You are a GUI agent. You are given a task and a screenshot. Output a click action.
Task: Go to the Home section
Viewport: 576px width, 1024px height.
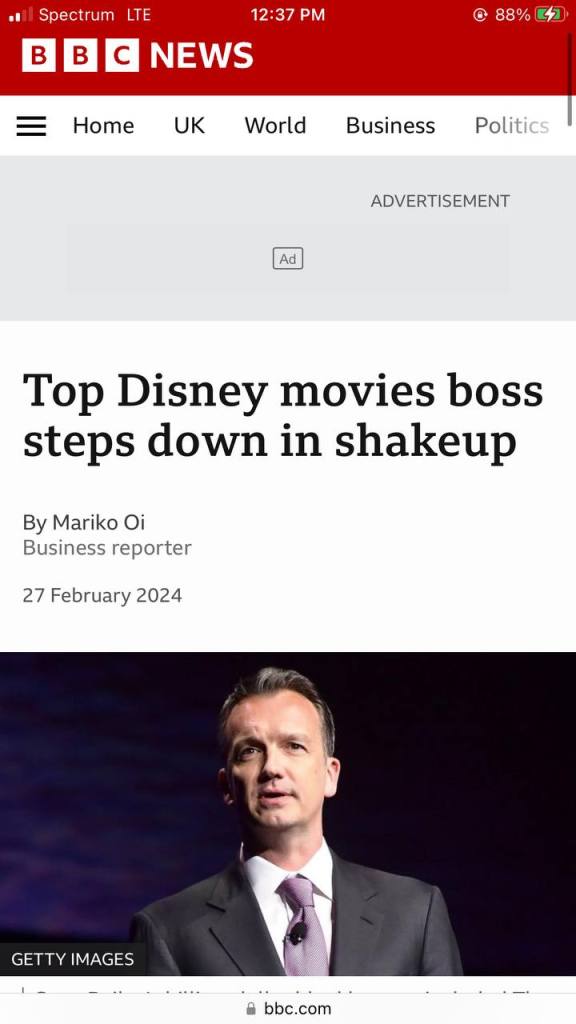(103, 125)
